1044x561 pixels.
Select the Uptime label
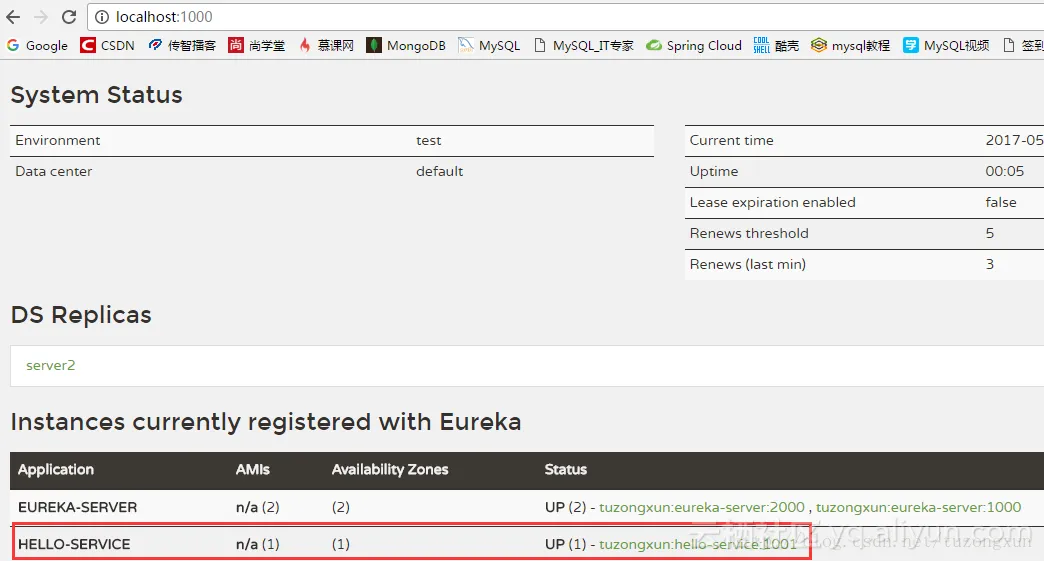[714, 171]
